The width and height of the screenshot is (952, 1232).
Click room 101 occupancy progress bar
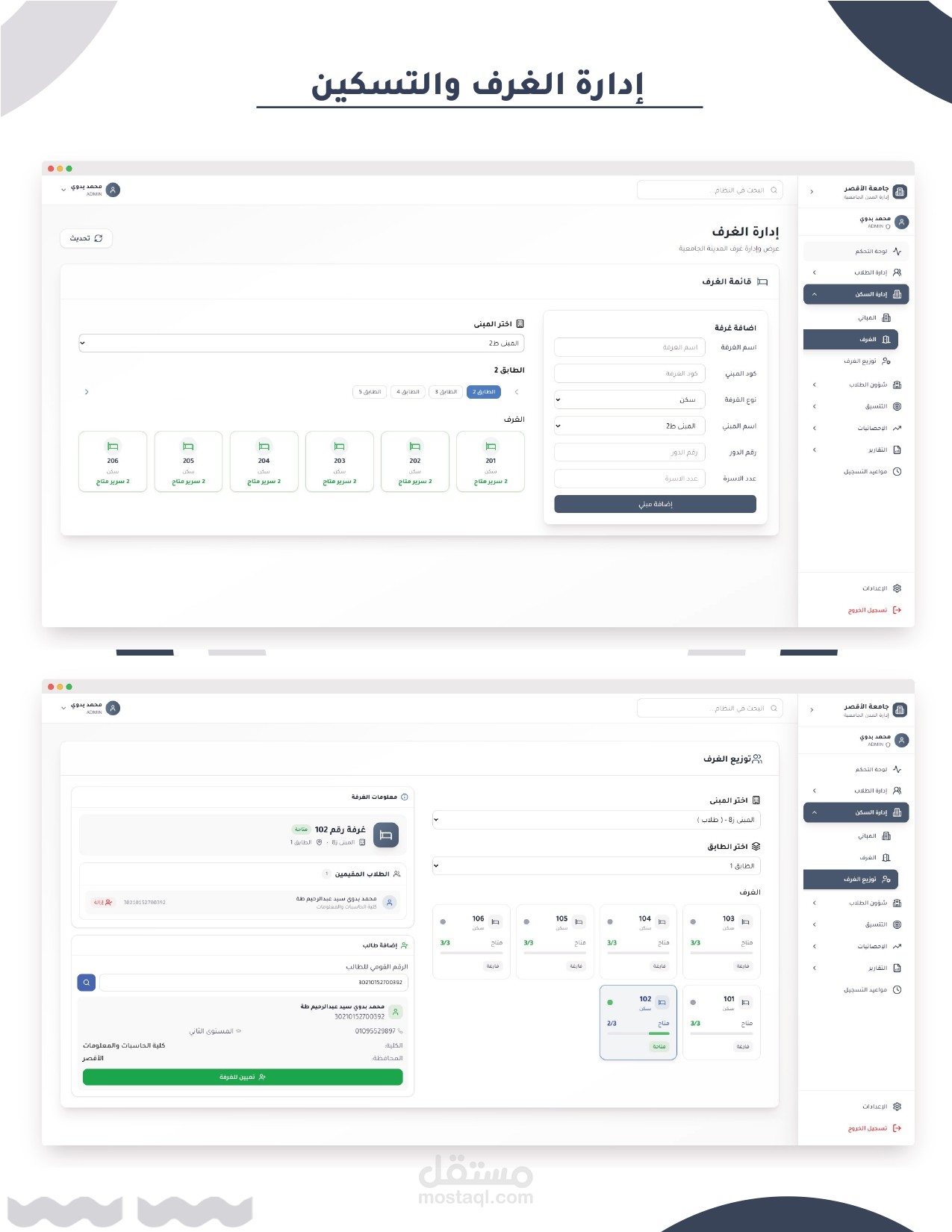click(x=722, y=1033)
